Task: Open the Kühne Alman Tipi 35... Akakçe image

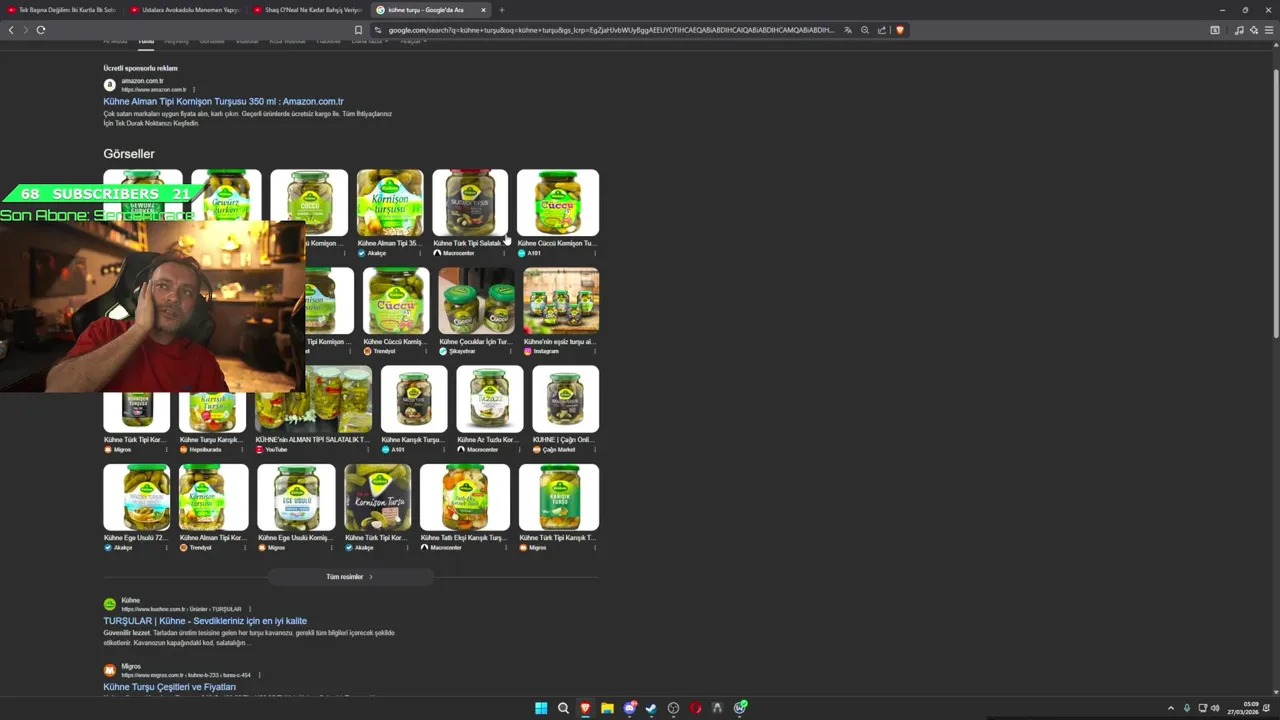Action: click(390, 203)
